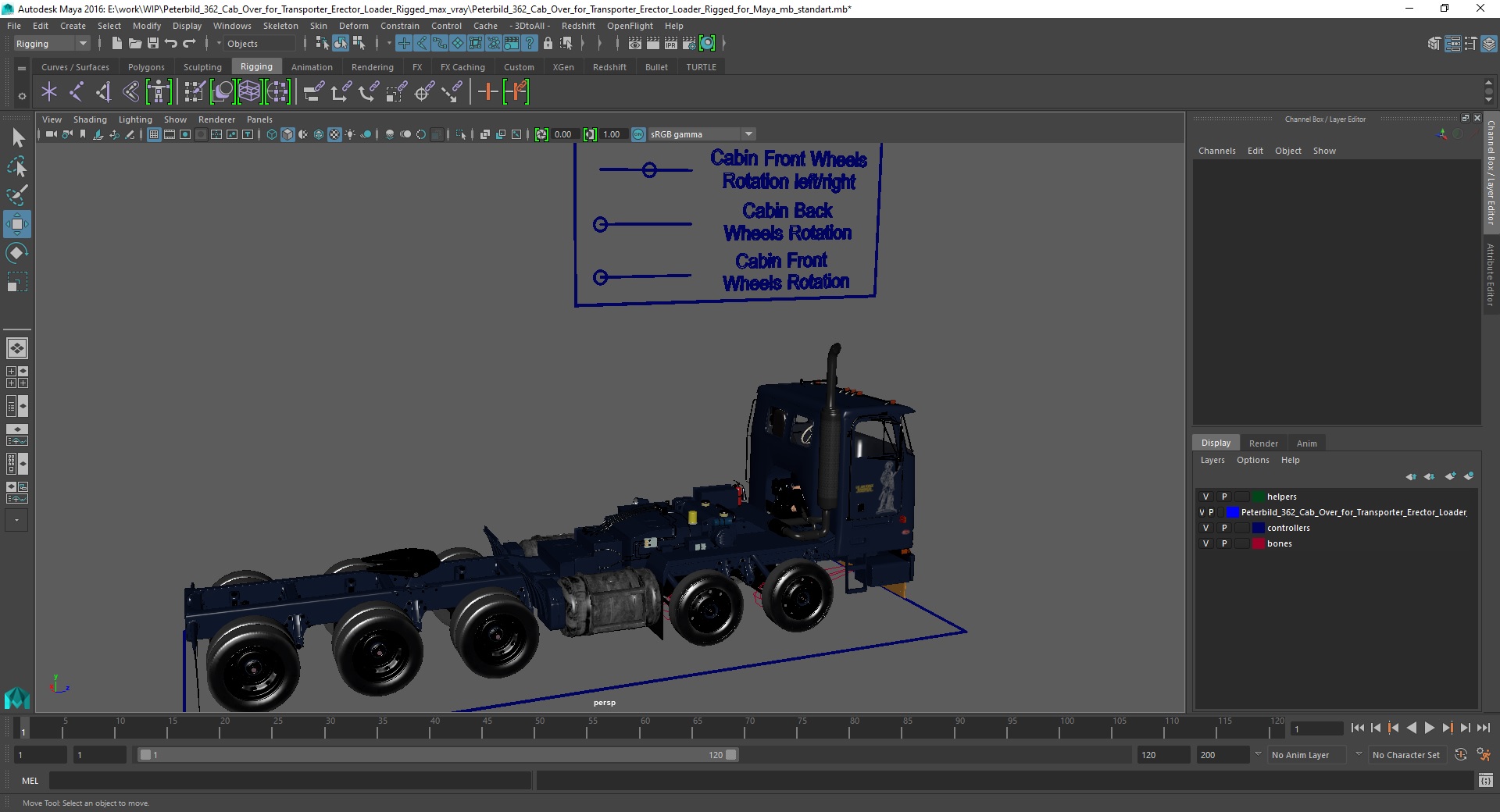
Task: Create new empty display layer icon
Action: [x=1450, y=476]
